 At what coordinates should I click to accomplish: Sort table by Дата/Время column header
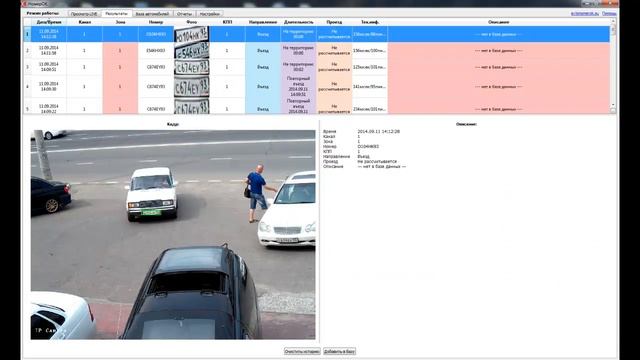pyautogui.click(x=49, y=22)
